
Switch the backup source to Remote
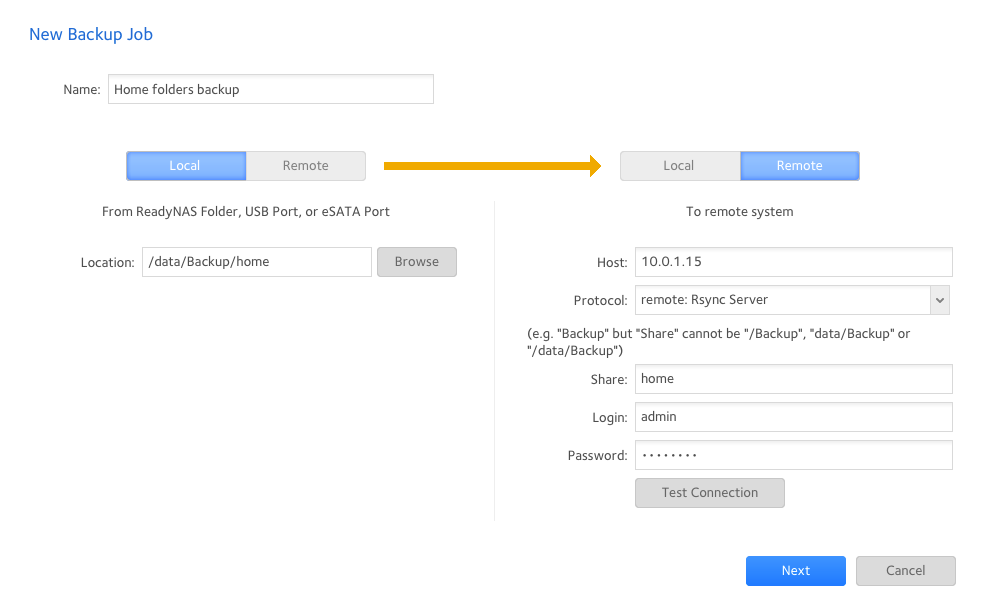(305, 166)
